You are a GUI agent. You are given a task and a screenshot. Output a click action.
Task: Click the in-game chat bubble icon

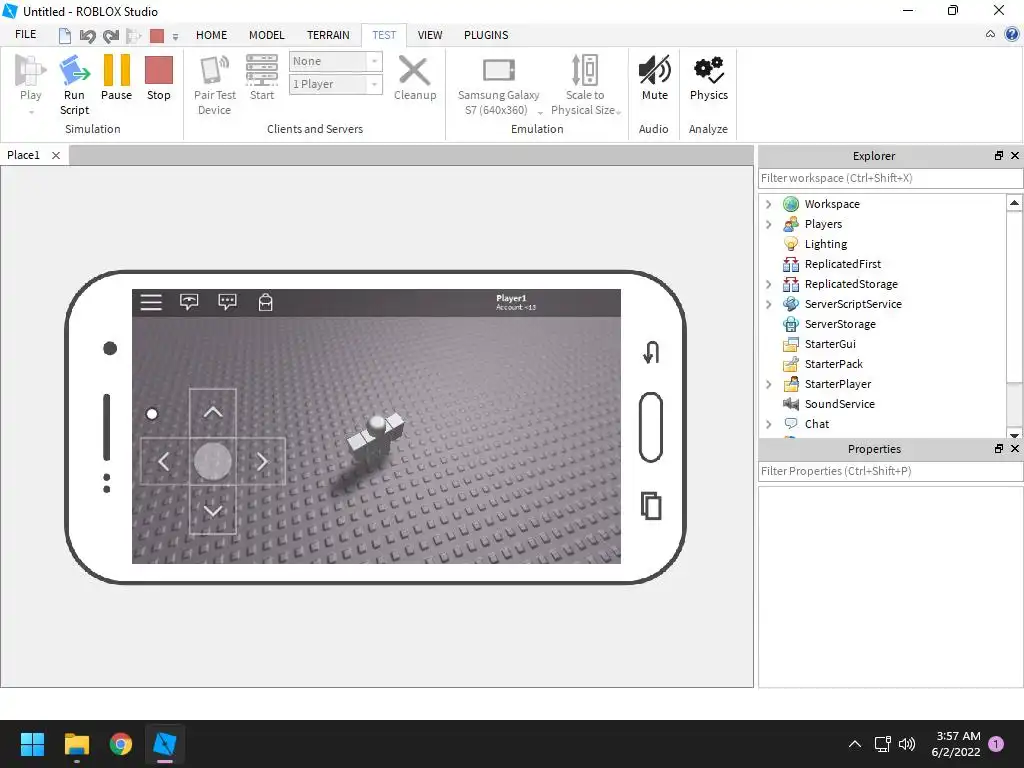coord(227,302)
